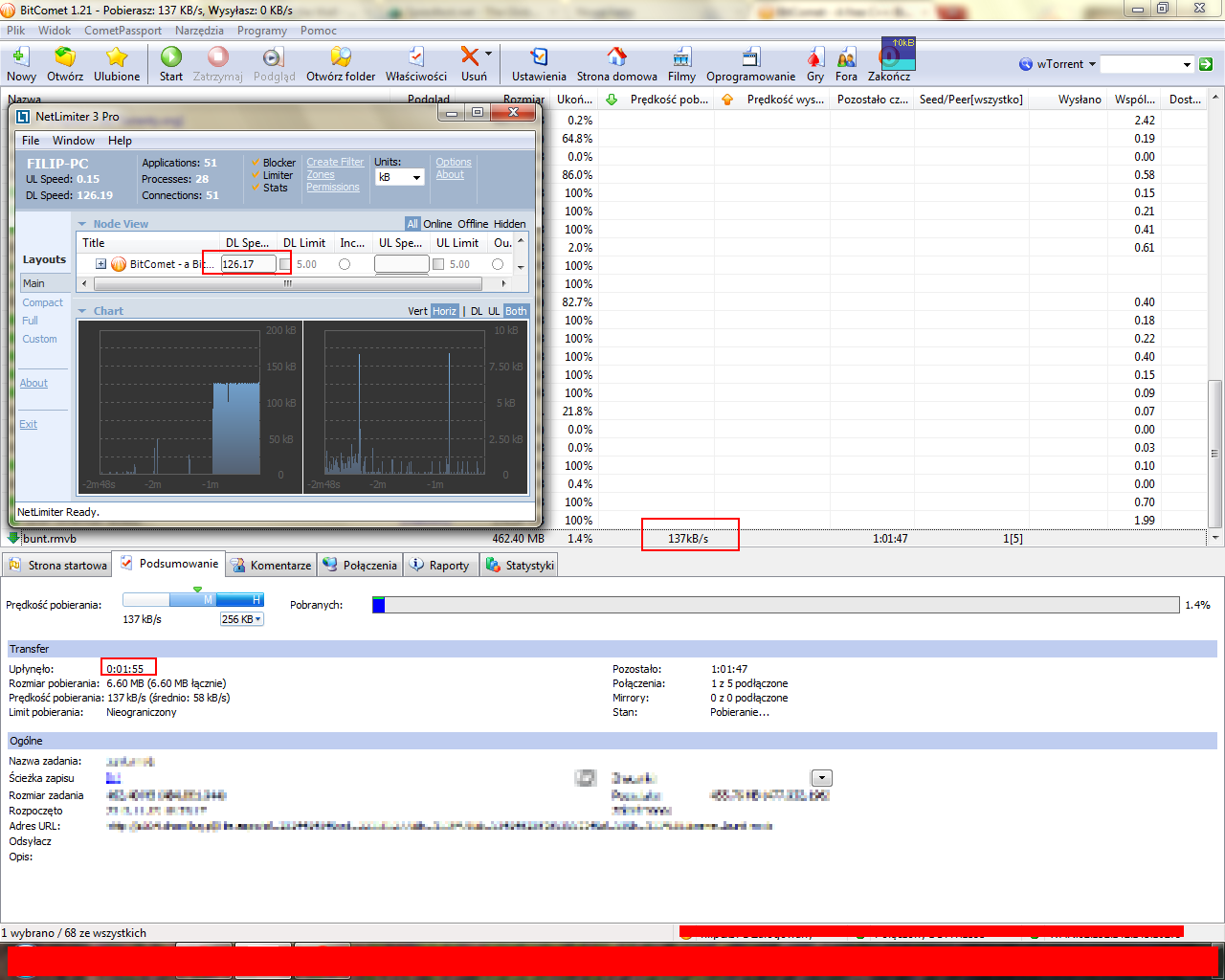Select the Outgoing blocker radio for BitComet

click(498, 264)
